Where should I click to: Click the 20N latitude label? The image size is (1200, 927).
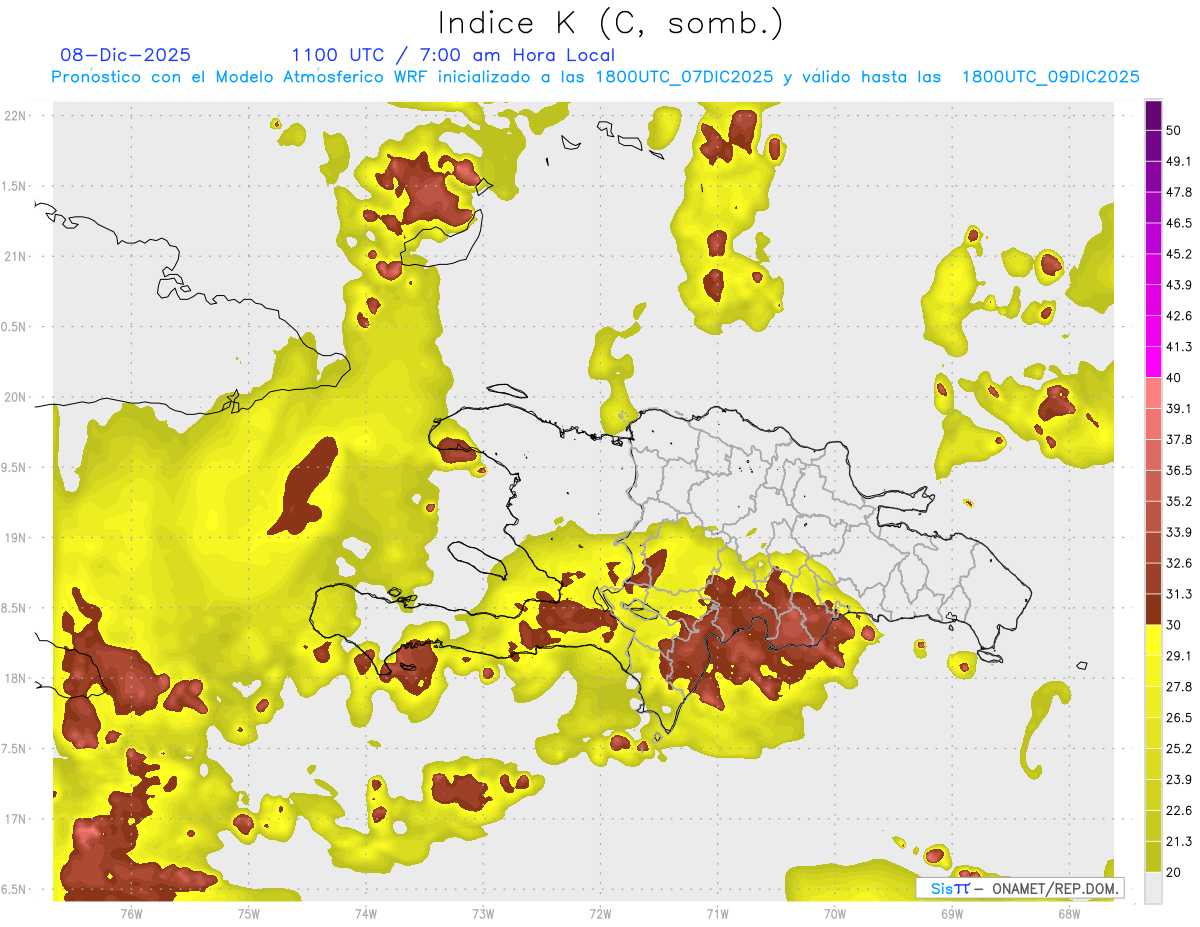[15, 397]
